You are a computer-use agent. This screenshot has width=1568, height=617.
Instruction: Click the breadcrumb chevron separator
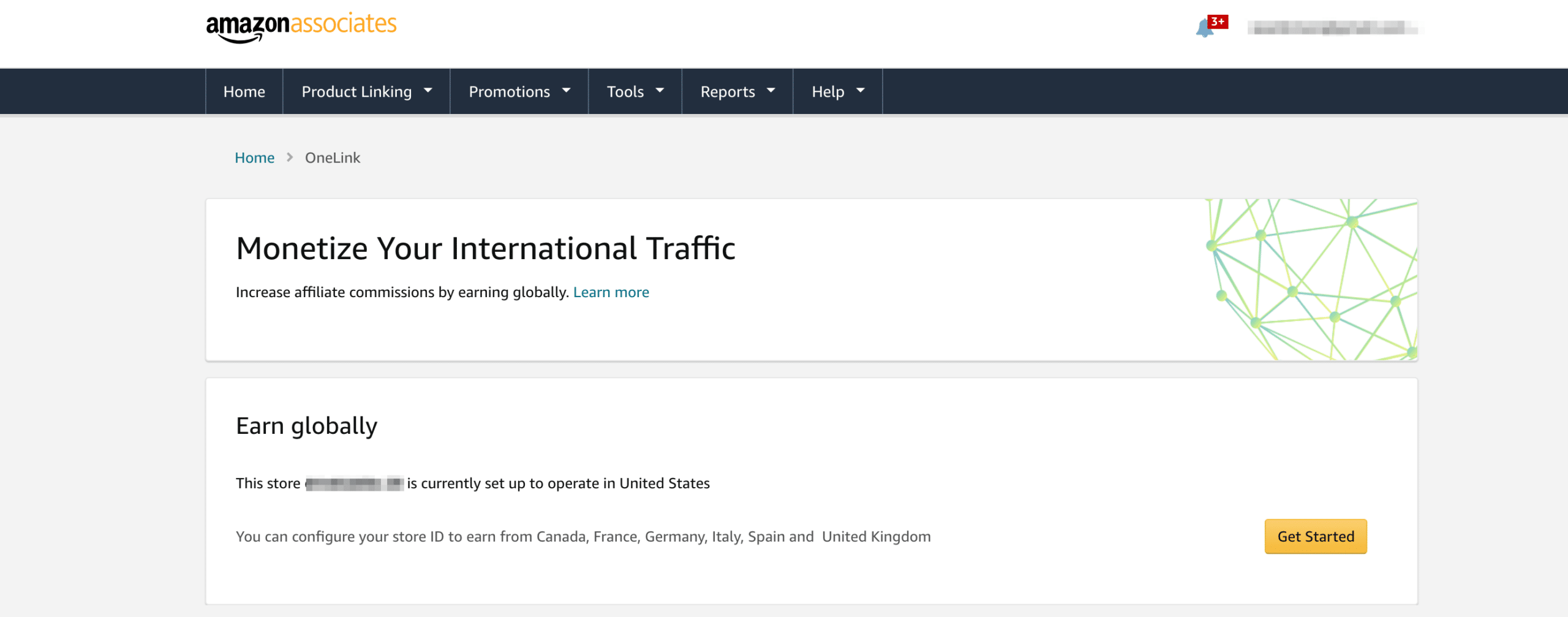(290, 157)
